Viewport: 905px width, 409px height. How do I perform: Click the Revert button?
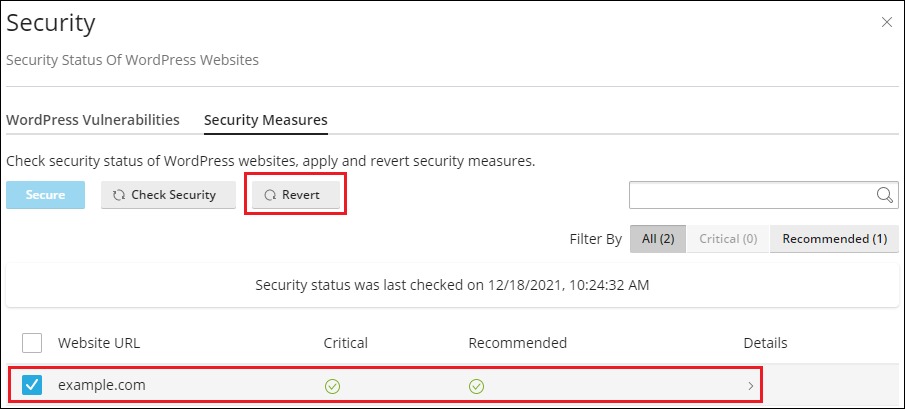tap(295, 195)
